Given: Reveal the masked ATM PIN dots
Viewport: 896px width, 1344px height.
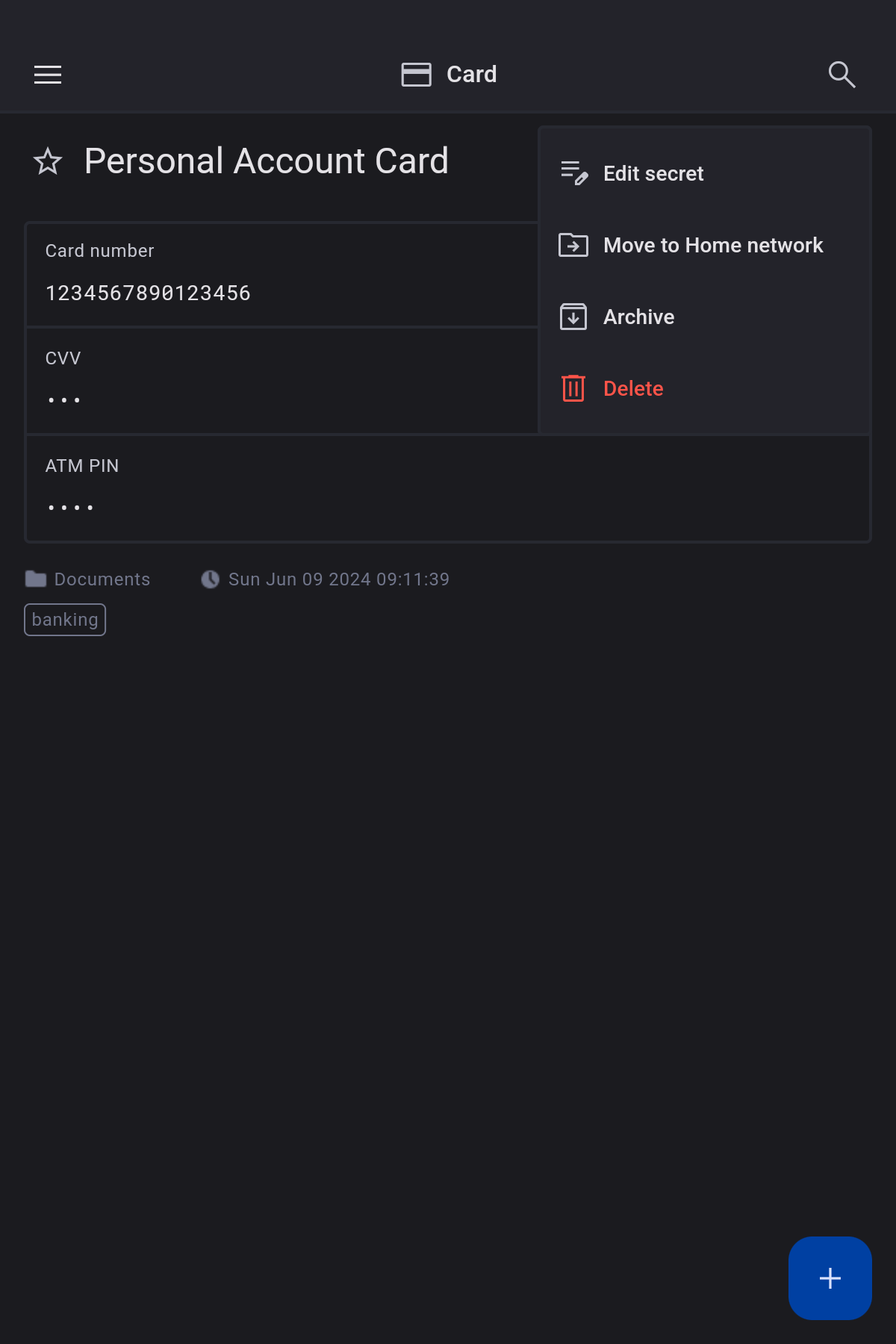Looking at the screenshot, I should pos(71,508).
